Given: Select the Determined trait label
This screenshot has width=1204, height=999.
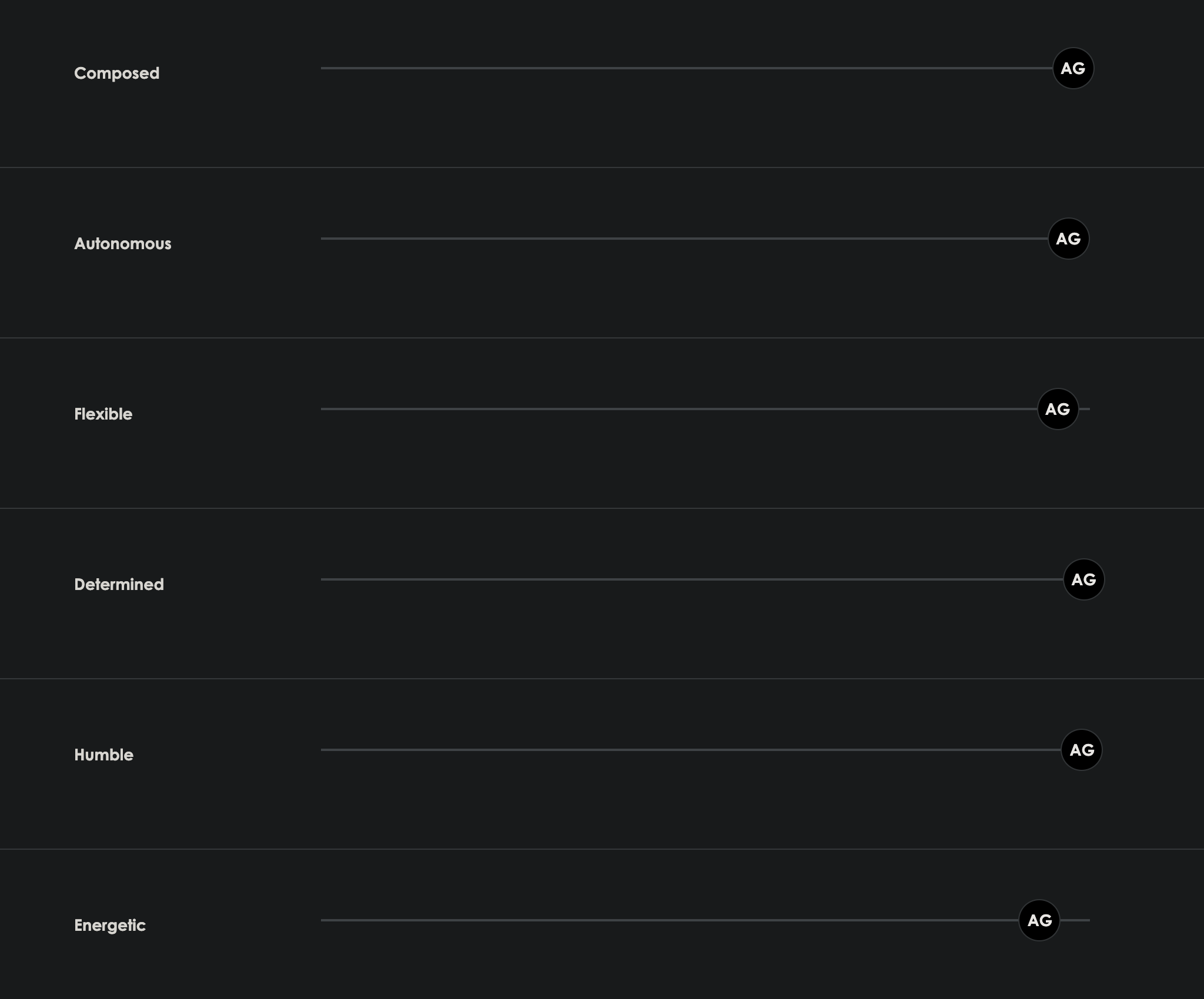Looking at the screenshot, I should [119, 584].
